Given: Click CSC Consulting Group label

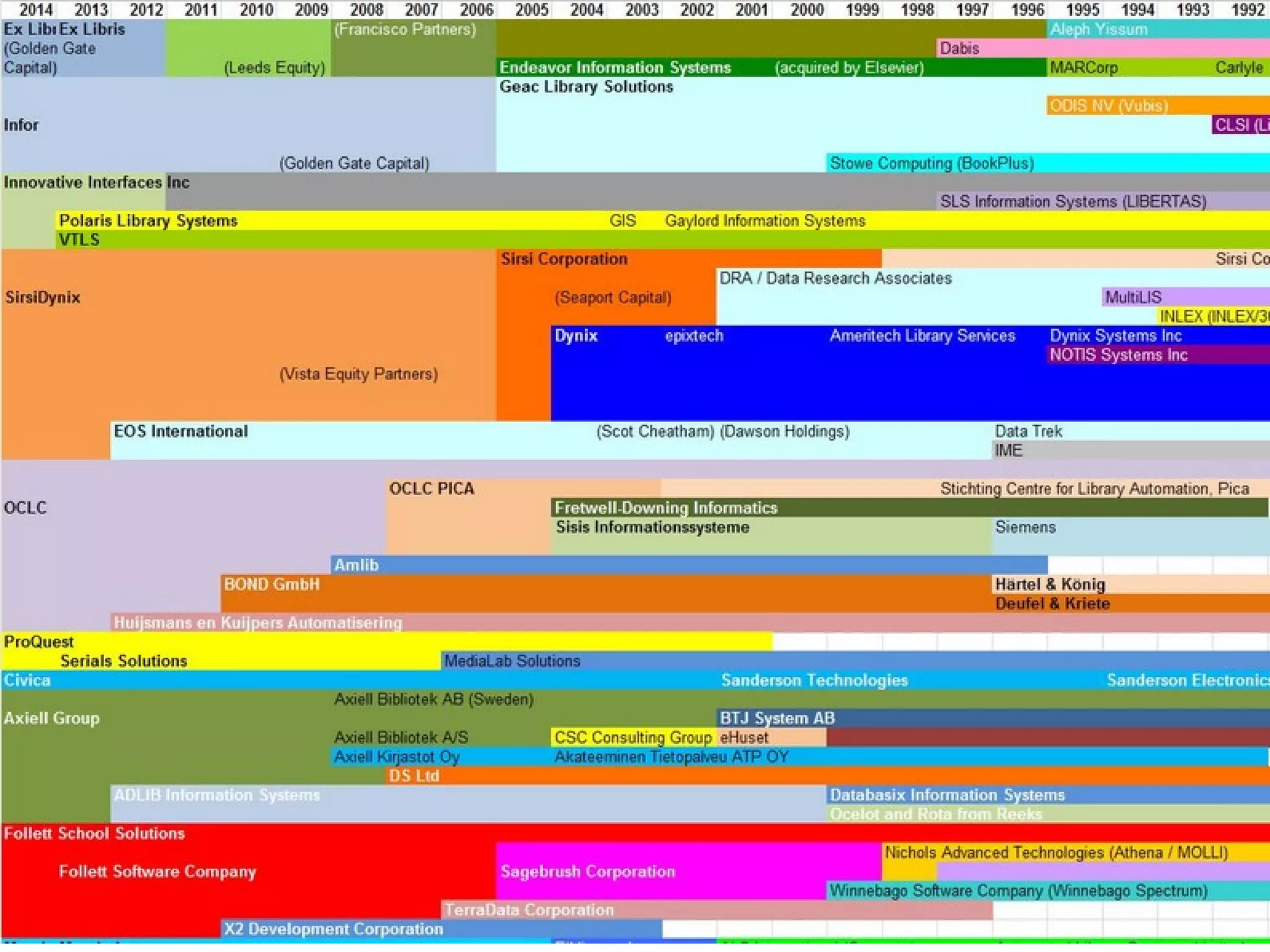Looking at the screenshot, I should 633,738.
